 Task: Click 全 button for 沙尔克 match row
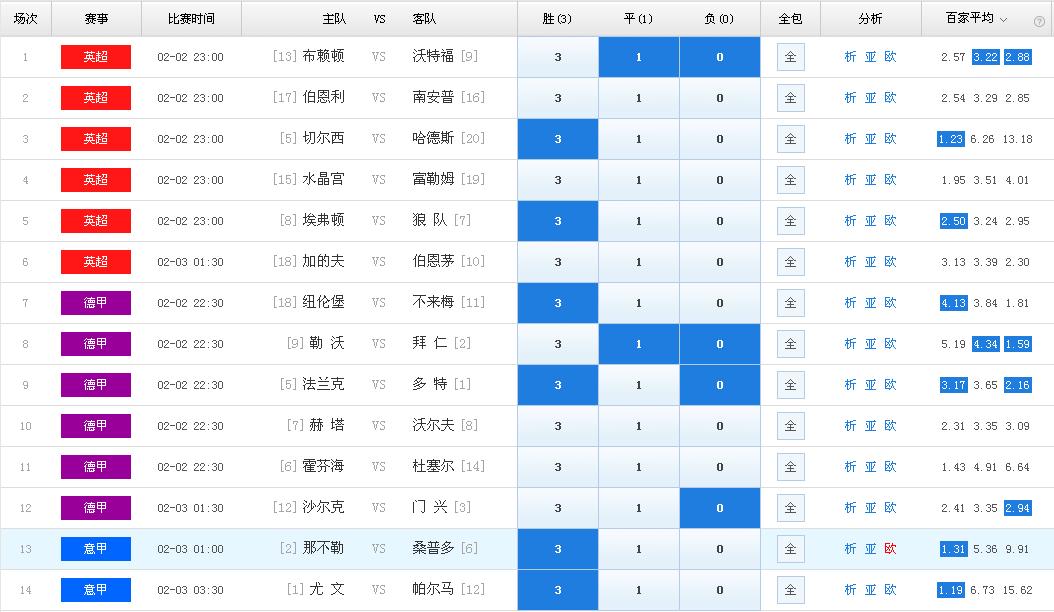coord(790,508)
